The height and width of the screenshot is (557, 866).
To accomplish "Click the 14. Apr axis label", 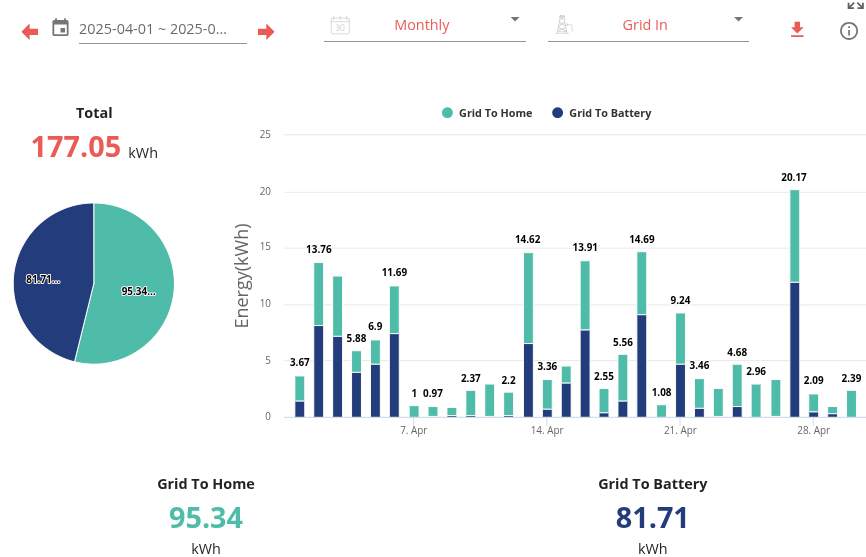I will point(547,431).
